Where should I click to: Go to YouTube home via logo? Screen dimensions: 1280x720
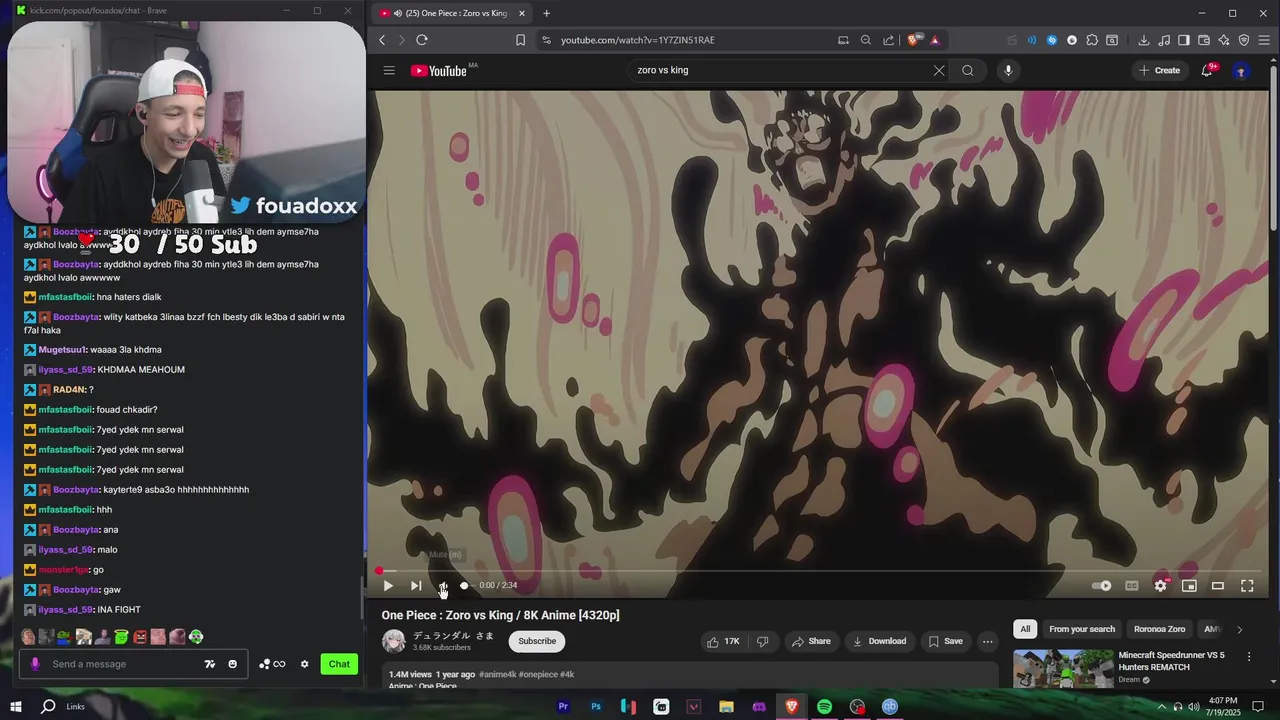click(x=439, y=70)
